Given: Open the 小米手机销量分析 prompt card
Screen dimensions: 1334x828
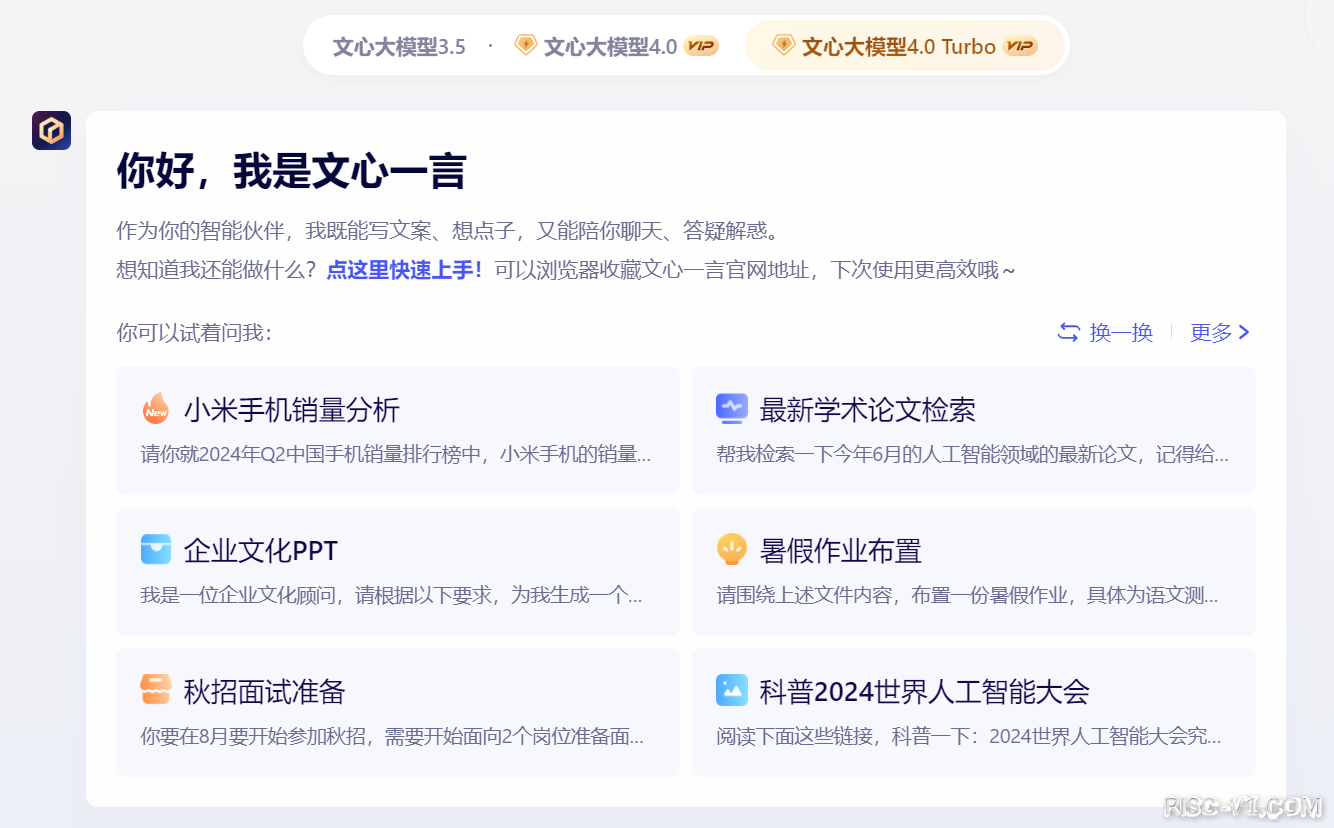Looking at the screenshot, I should click(398, 430).
